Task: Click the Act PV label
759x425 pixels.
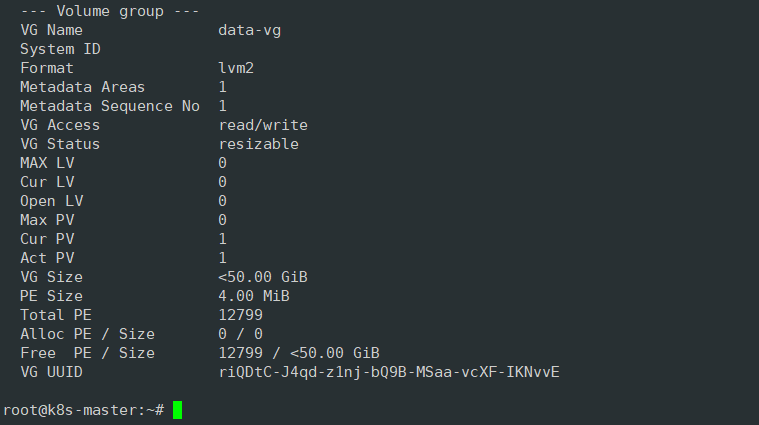Action: pyautogui.click(x=47, y=258)
